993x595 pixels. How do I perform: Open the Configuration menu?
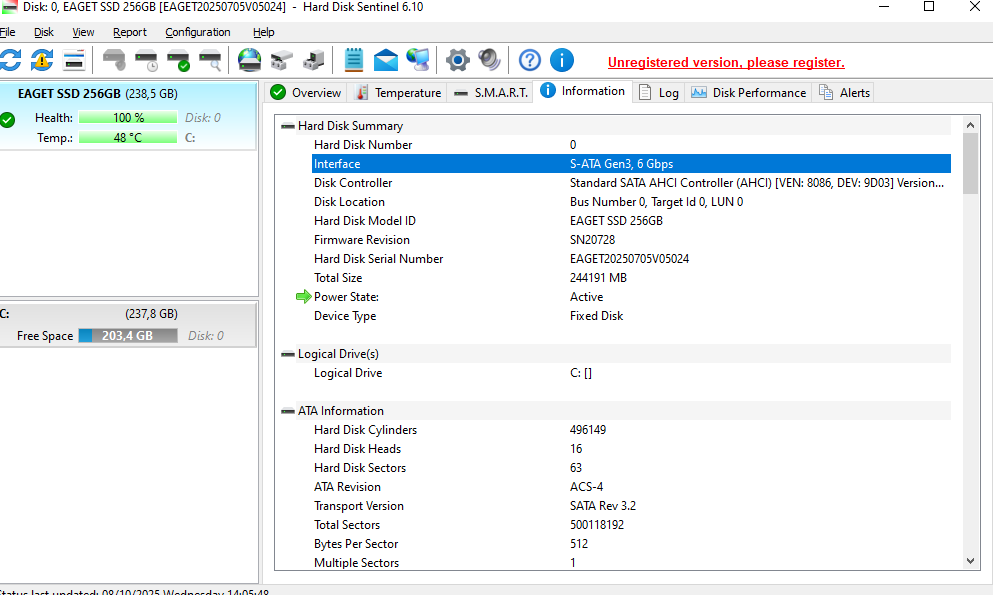[x=197, y=32]
